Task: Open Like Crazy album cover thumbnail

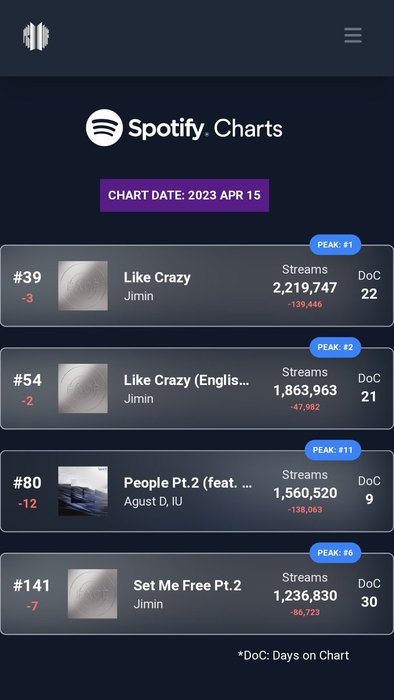Action: [x=83, y=286]
